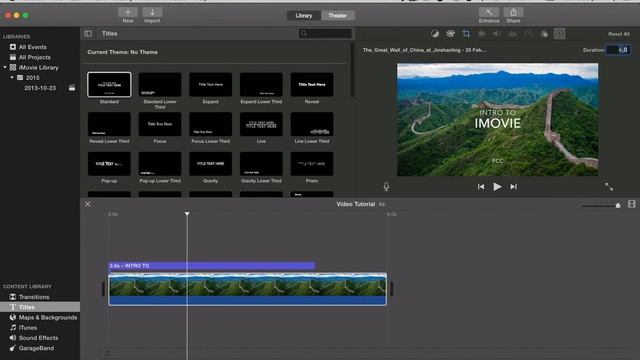Image resolution: width=640 pixels, height=360 pixels.
Task: Select the Reveal title thumbnail
Action: [312, 84]
